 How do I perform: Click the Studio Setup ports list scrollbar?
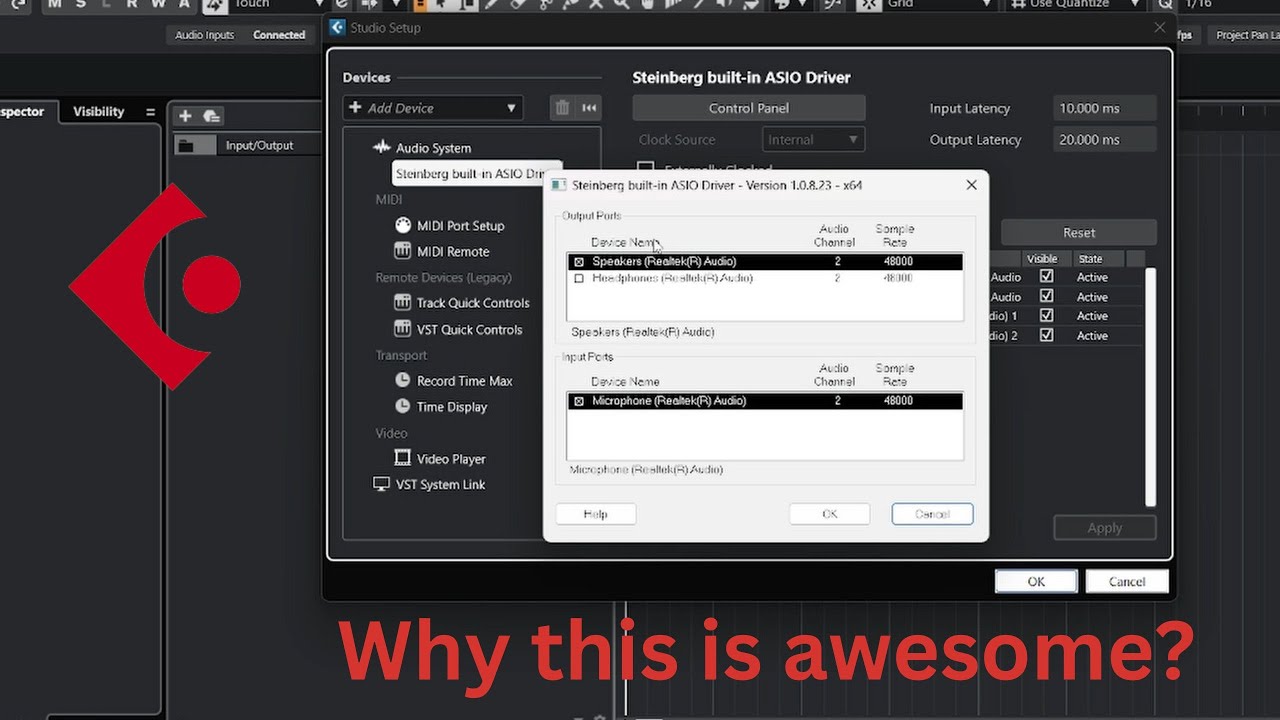click(x=1150, y=386)
